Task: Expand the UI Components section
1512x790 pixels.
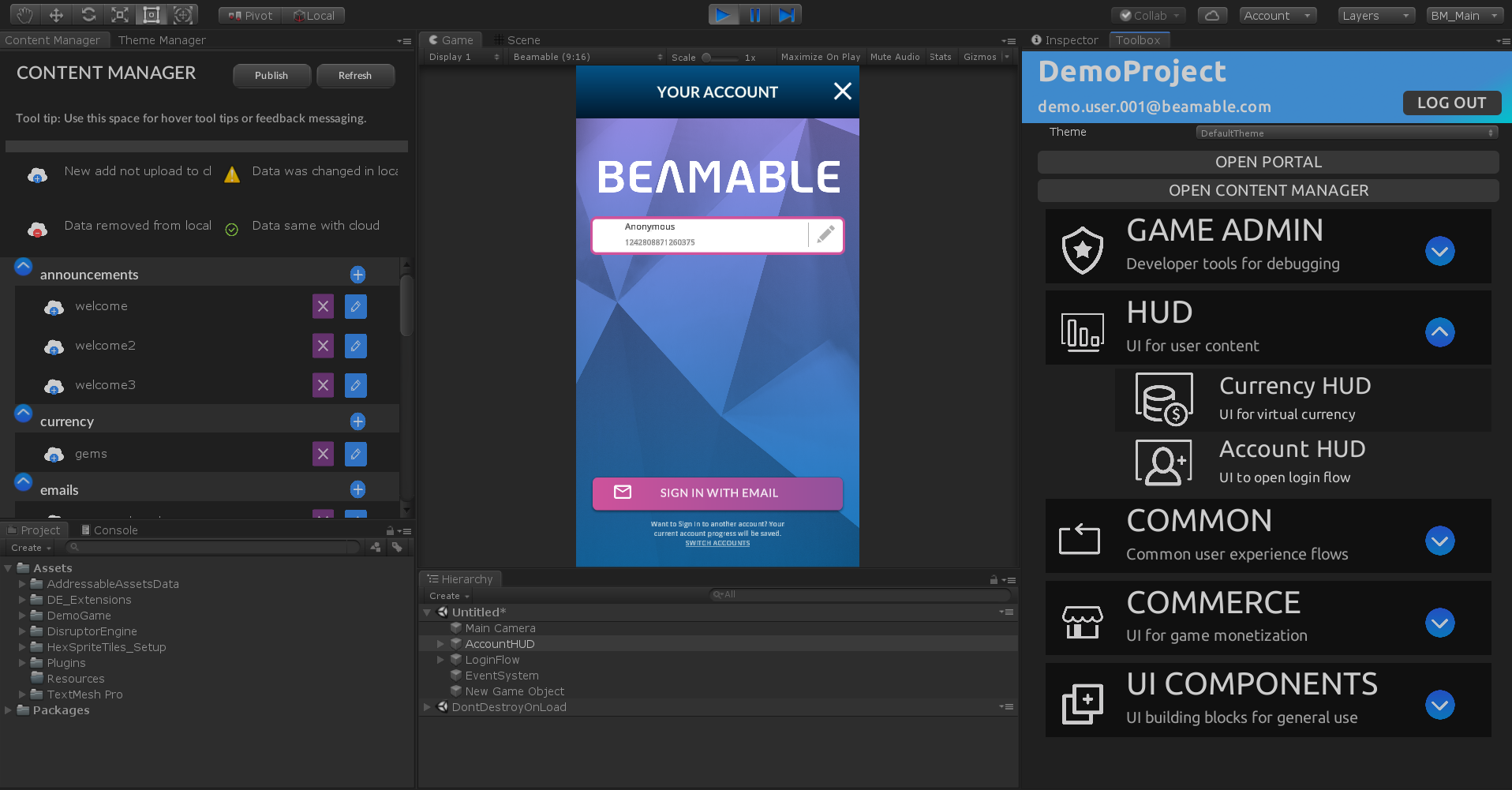Action: tap(1439, 705)
